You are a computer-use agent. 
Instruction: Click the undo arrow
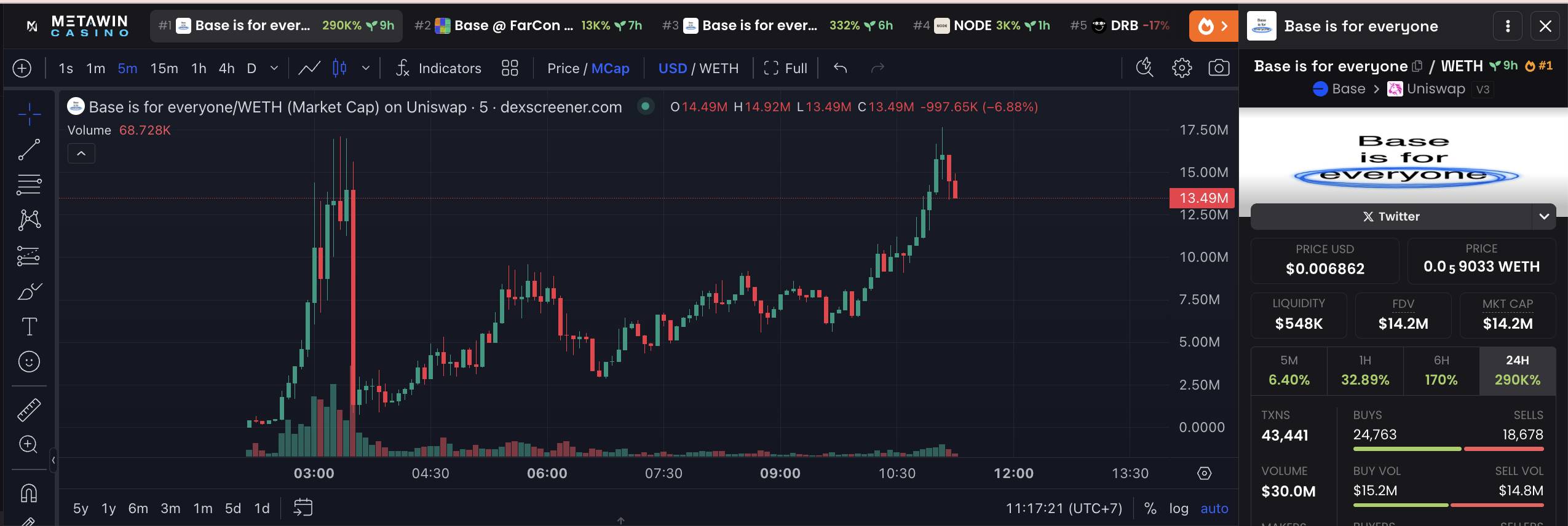840,68
